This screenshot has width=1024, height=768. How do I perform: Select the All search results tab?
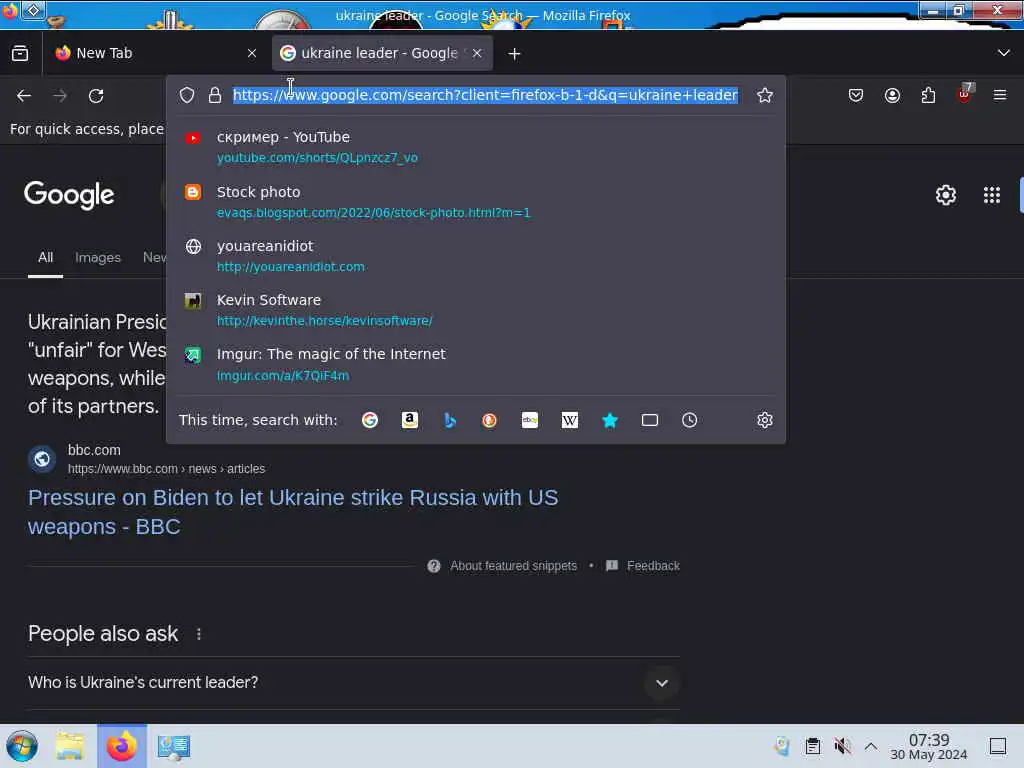[45, 257]
